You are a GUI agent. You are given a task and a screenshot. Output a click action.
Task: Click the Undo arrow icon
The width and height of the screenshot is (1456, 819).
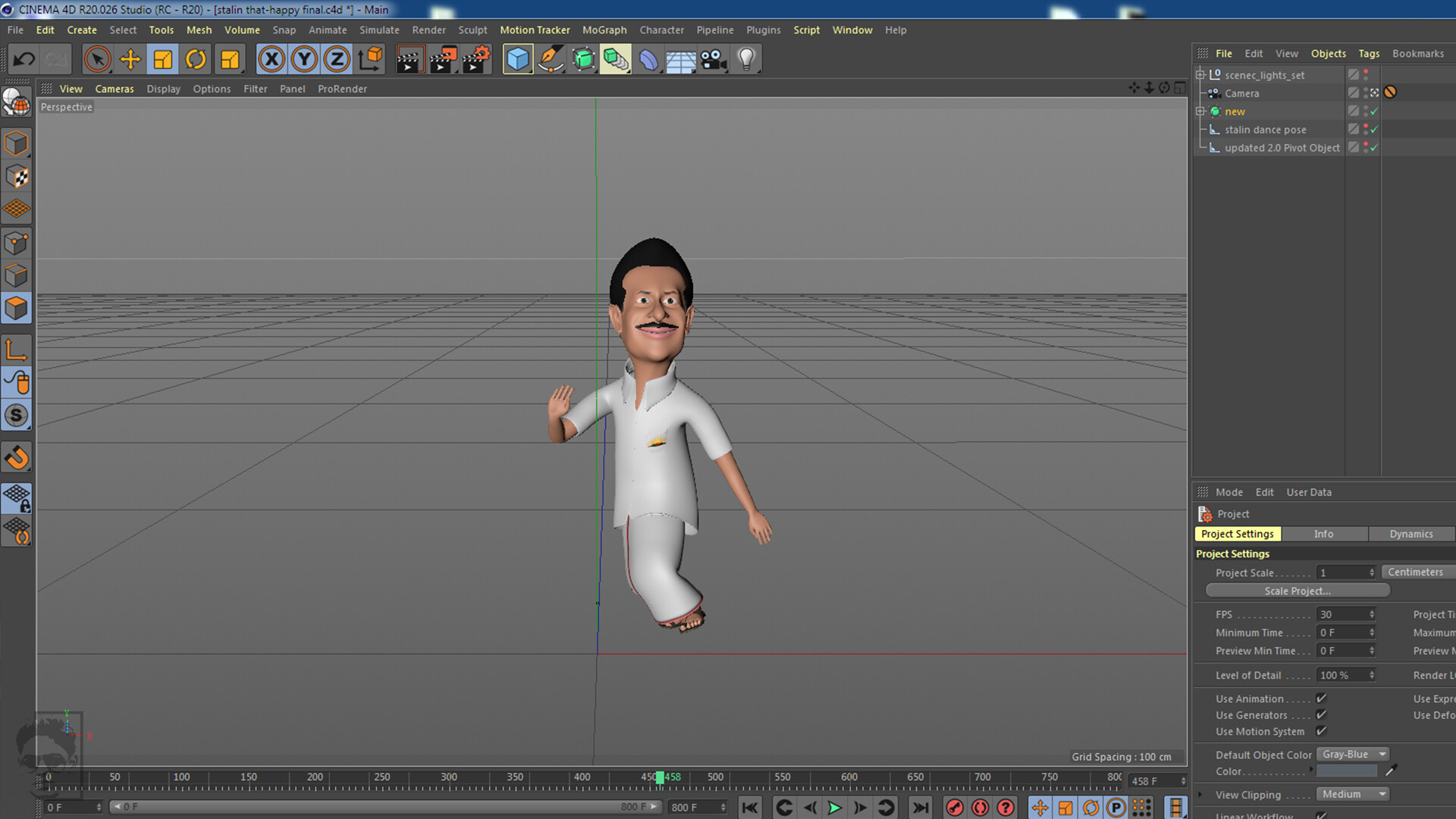(x=24, y=59)
